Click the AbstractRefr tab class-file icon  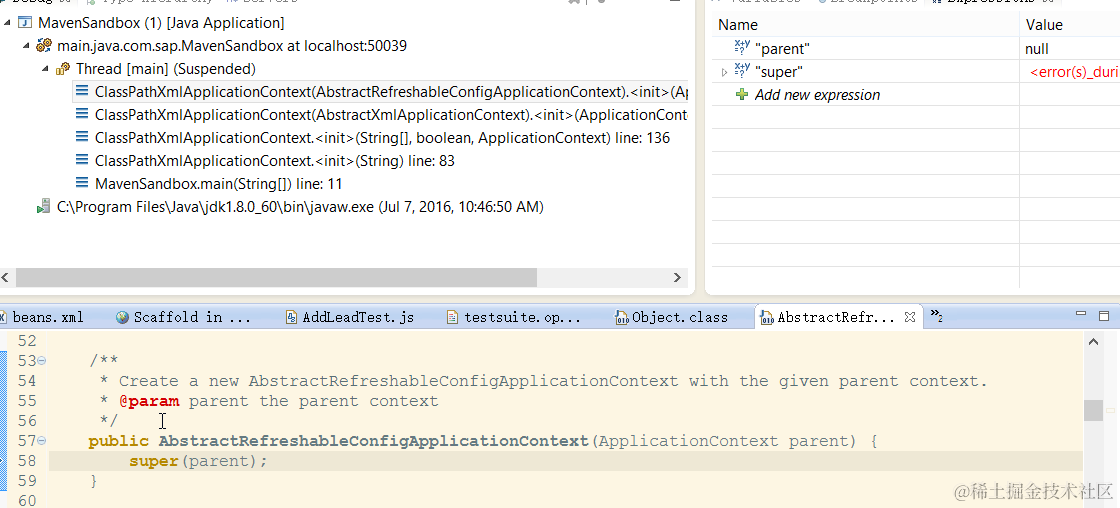(x=767, y=317)
